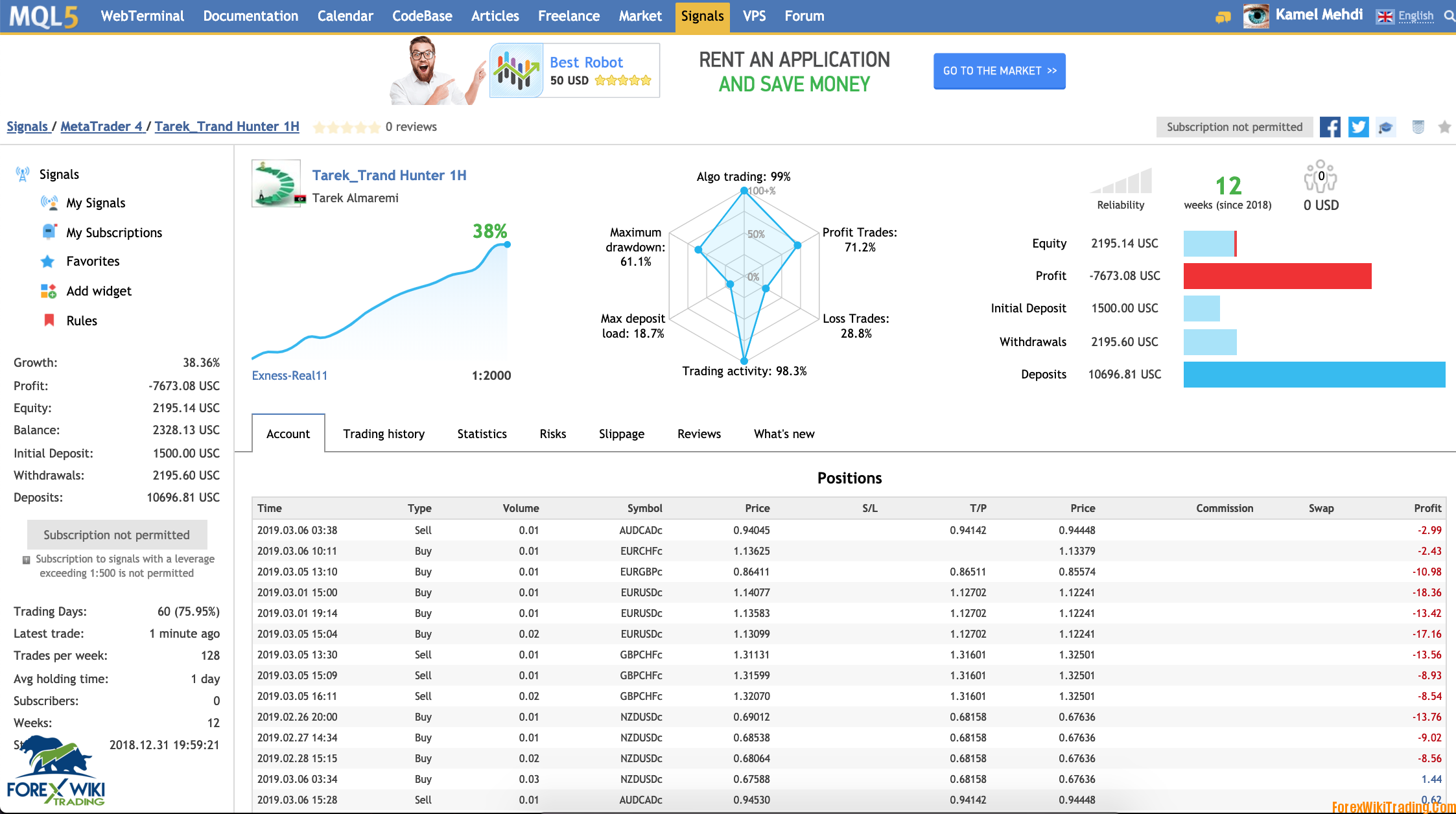This screenshot has width=1456, height=814.
Task: Sort positions by Time column header
Action: (270, 508)
